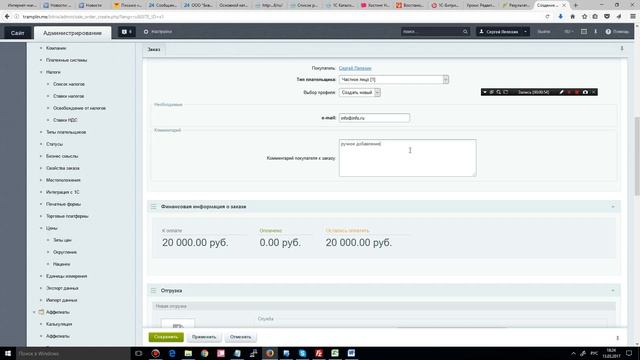Click the Отменить cancel button

coord(240,337)
